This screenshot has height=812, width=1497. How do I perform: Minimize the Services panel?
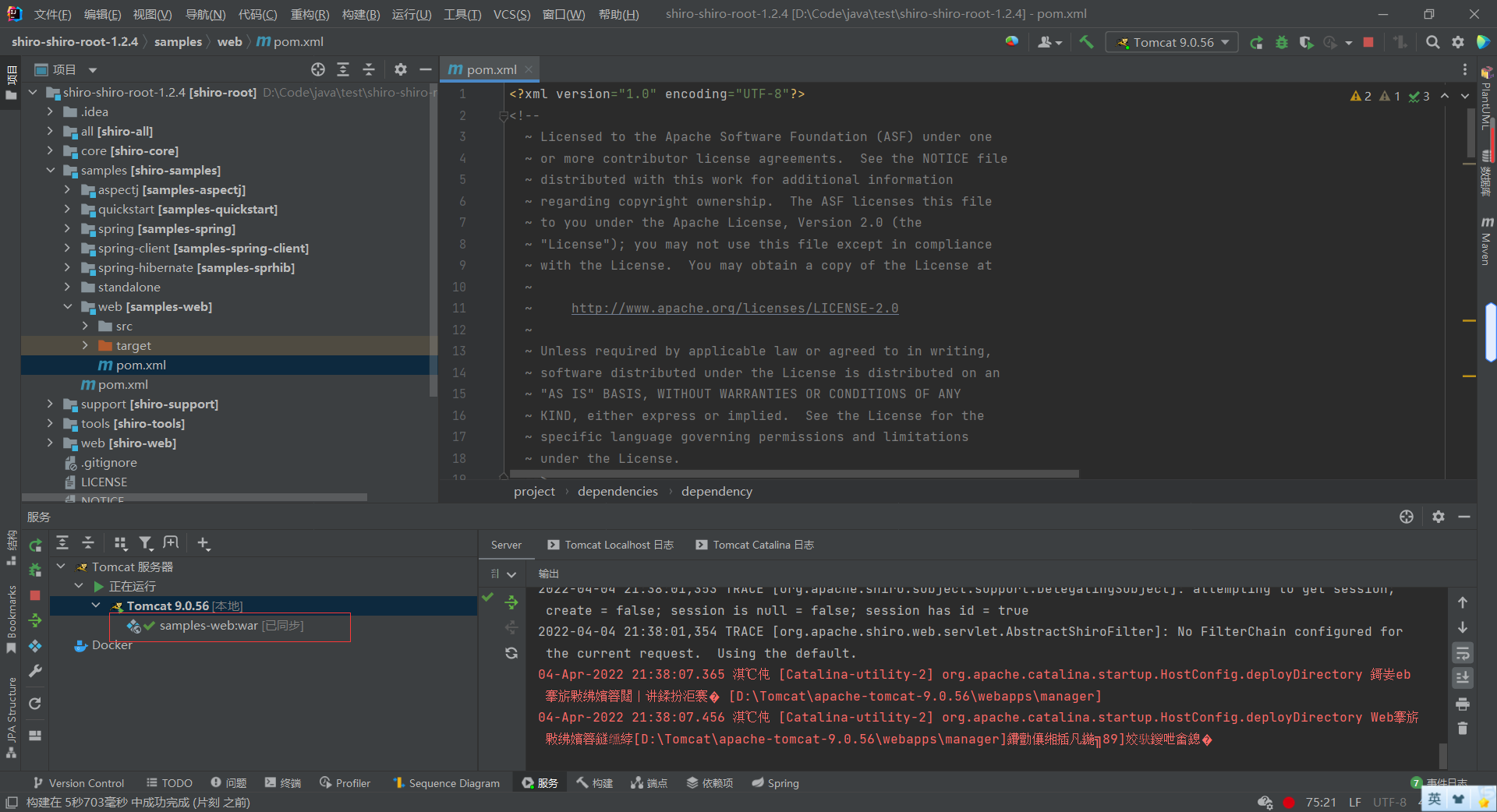(x=1464, y=517)
